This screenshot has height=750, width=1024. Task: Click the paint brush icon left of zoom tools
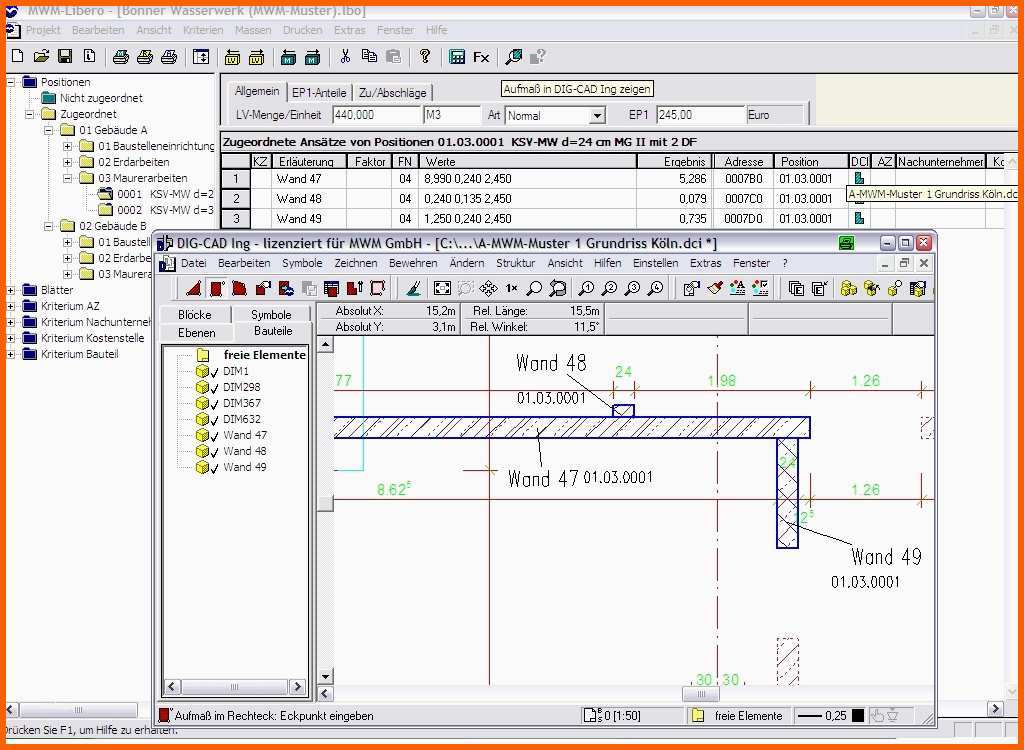coord(413,288)
